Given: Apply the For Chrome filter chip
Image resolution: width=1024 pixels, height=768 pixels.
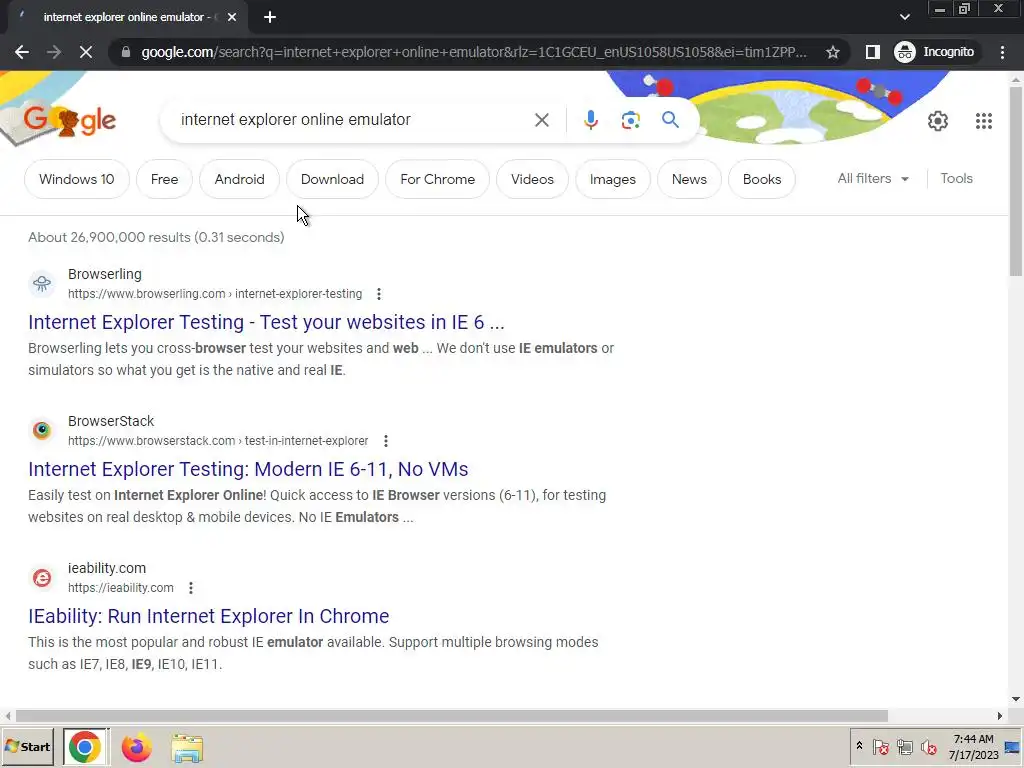Looking at the screenshot, I should (x=437, y=179).
